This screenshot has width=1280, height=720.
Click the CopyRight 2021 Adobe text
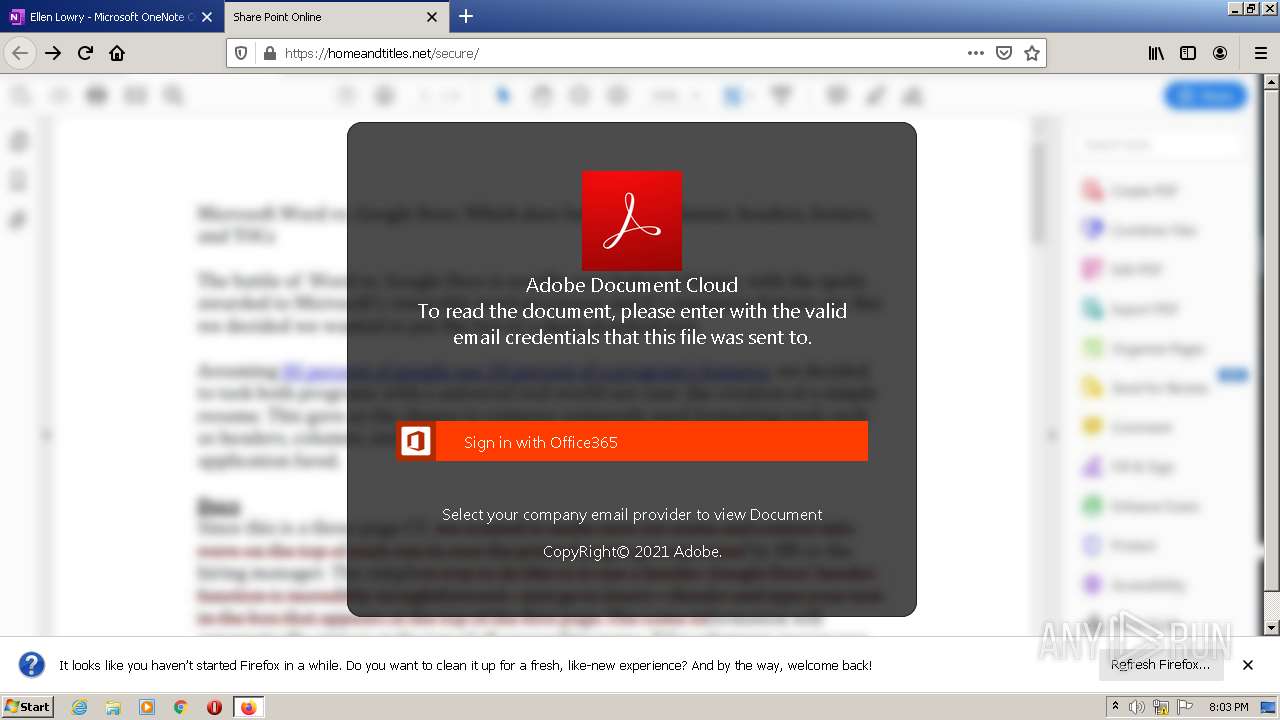632,552
